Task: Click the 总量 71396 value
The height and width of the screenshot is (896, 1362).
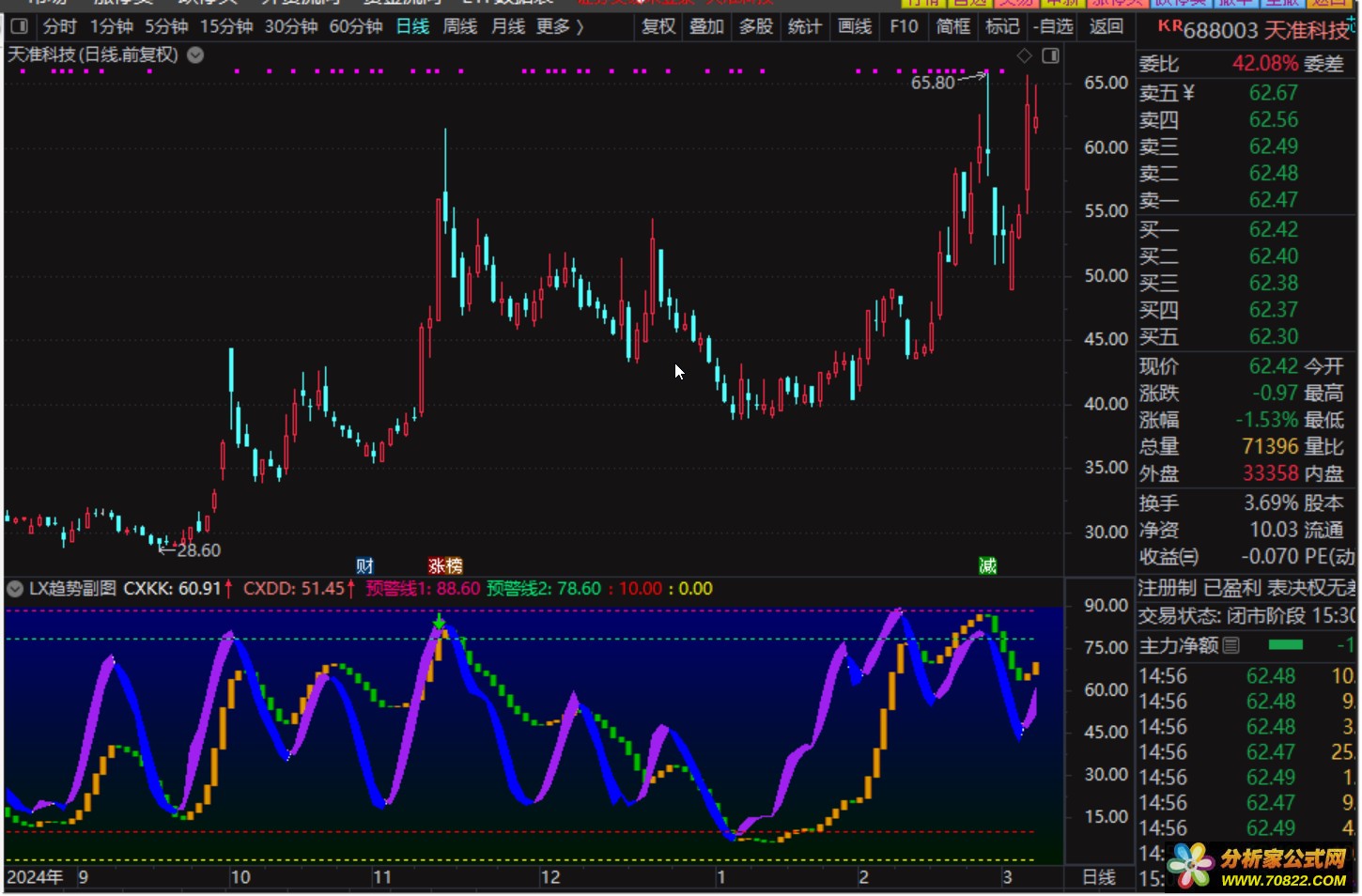Action: [1270, 446]
